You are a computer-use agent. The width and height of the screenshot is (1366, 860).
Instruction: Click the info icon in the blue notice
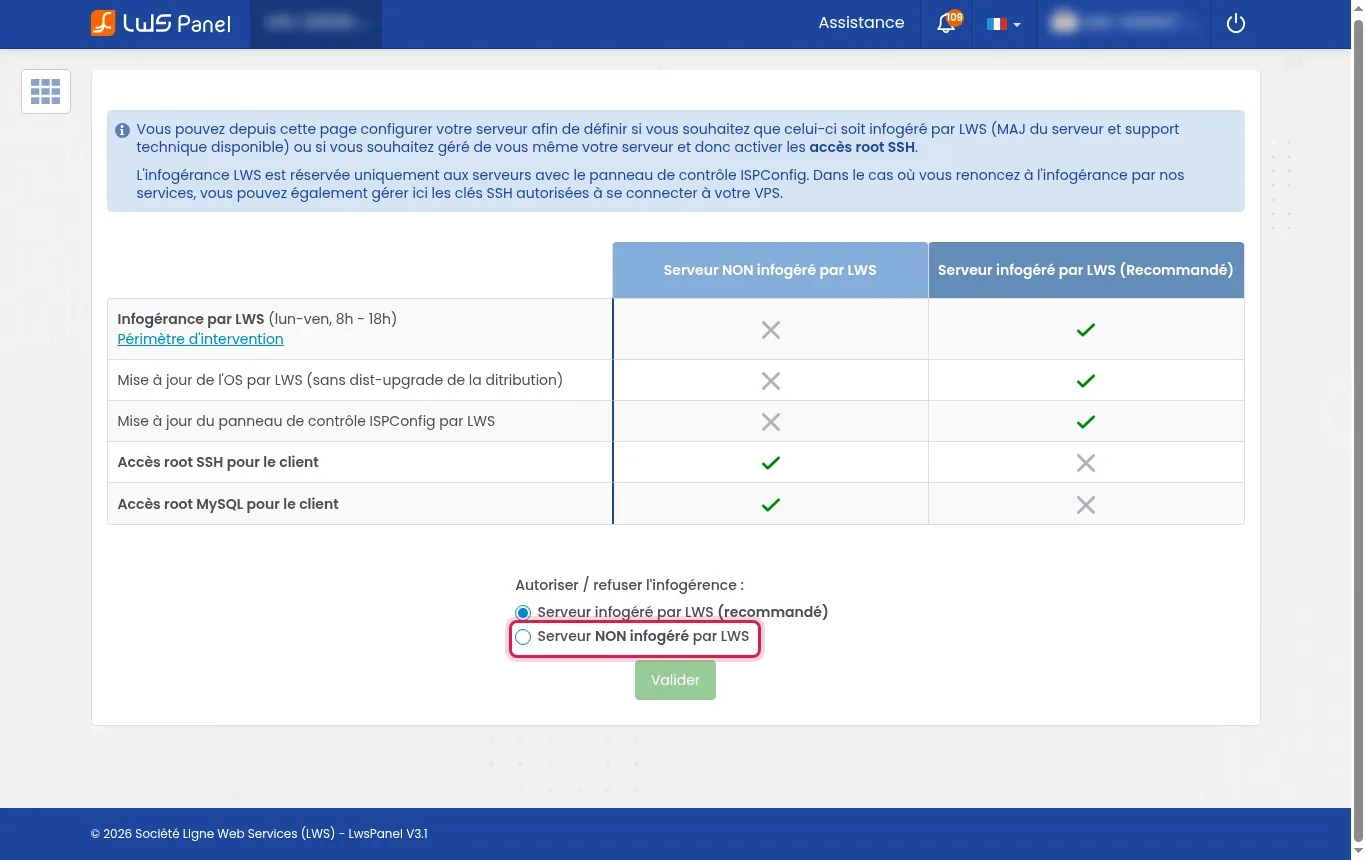pos(122,130)
